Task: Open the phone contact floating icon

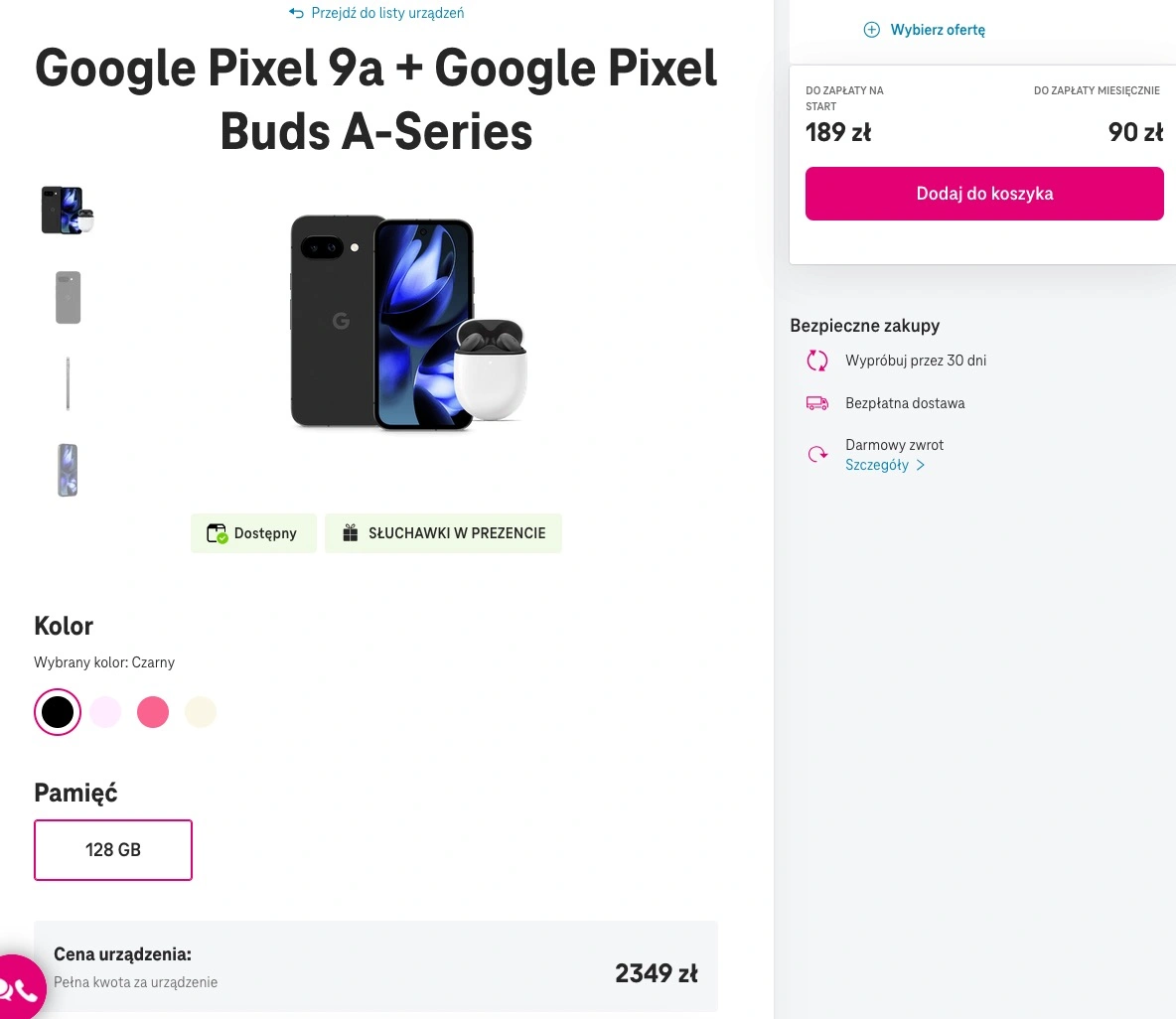Action: [x=17, y=989]
